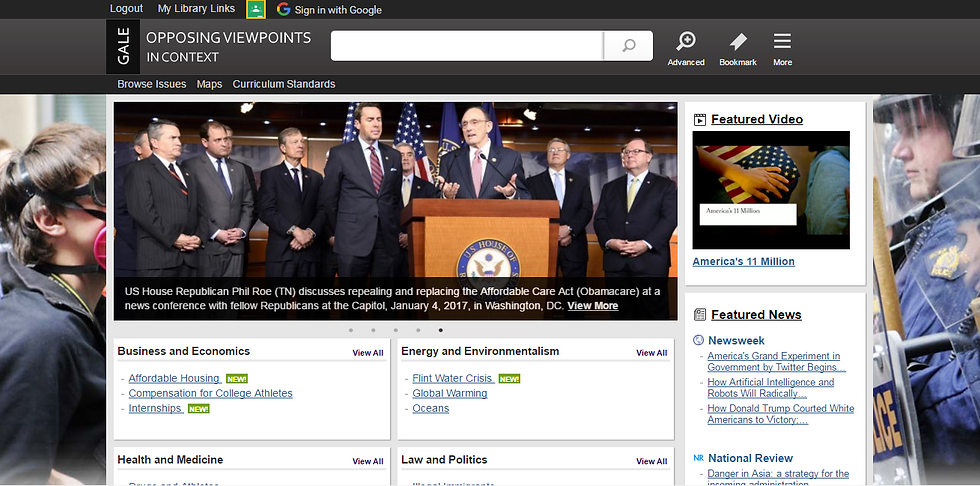Click View All for Energy and Environmentalism
Viewport: 980px width, 486px height.
point(651,353)
